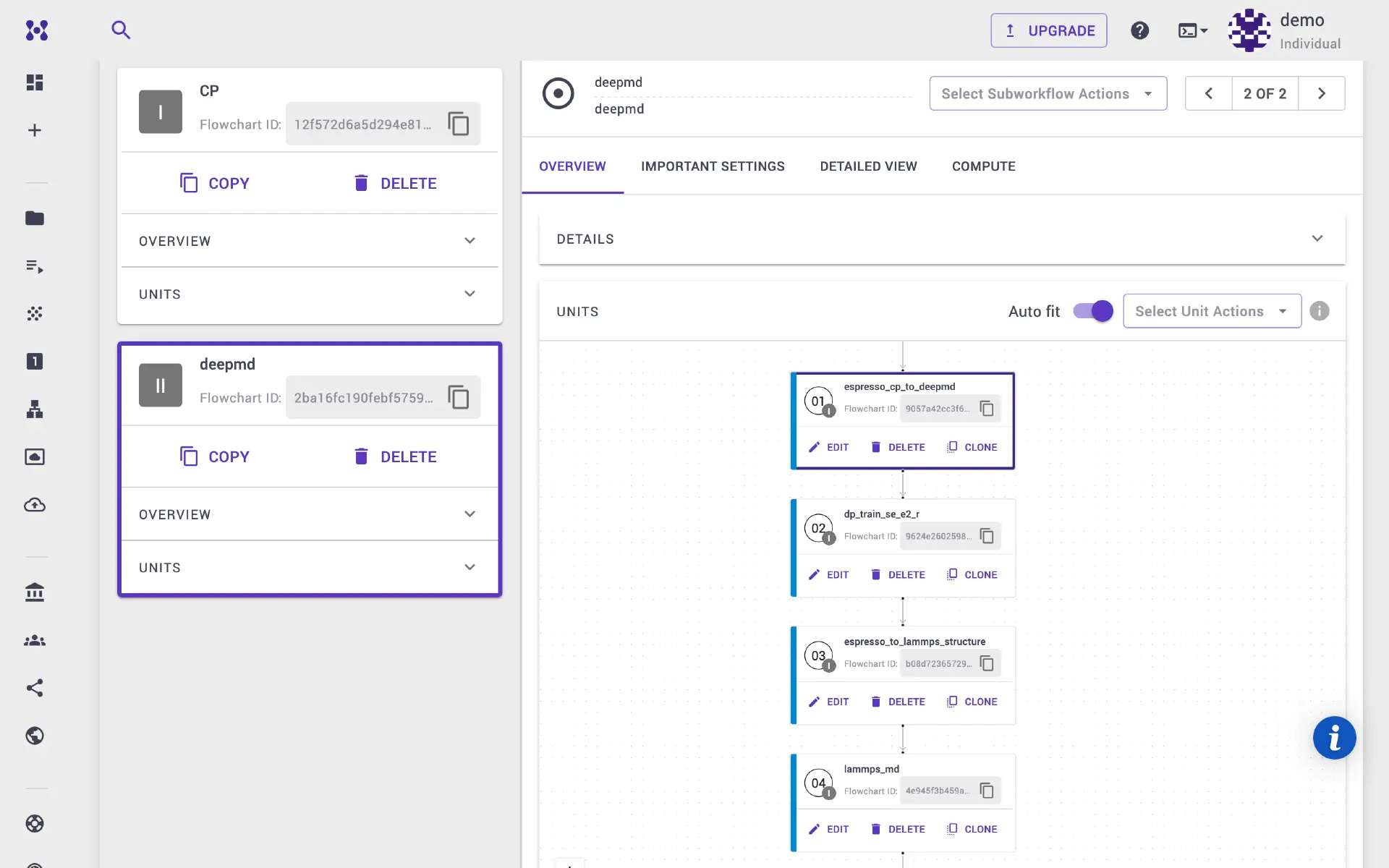Copy the deepmd Flowchart ID
This screenshot has width=1389, height=868.
[459, 397]
